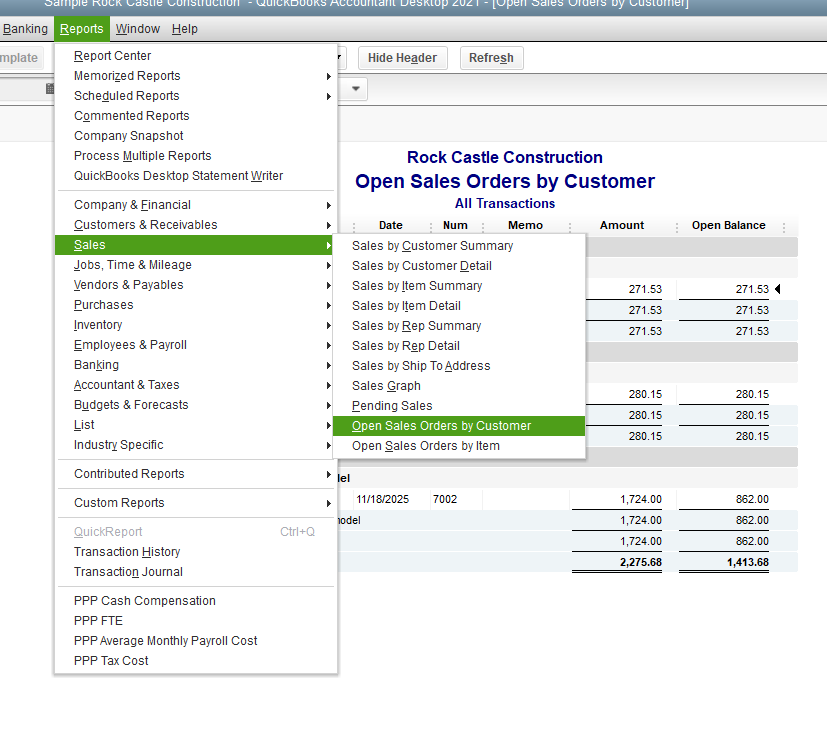The image size is (827, 735).
Task: Launch QuickBooks Desktop Statement Writer
Action: [196, 176]
